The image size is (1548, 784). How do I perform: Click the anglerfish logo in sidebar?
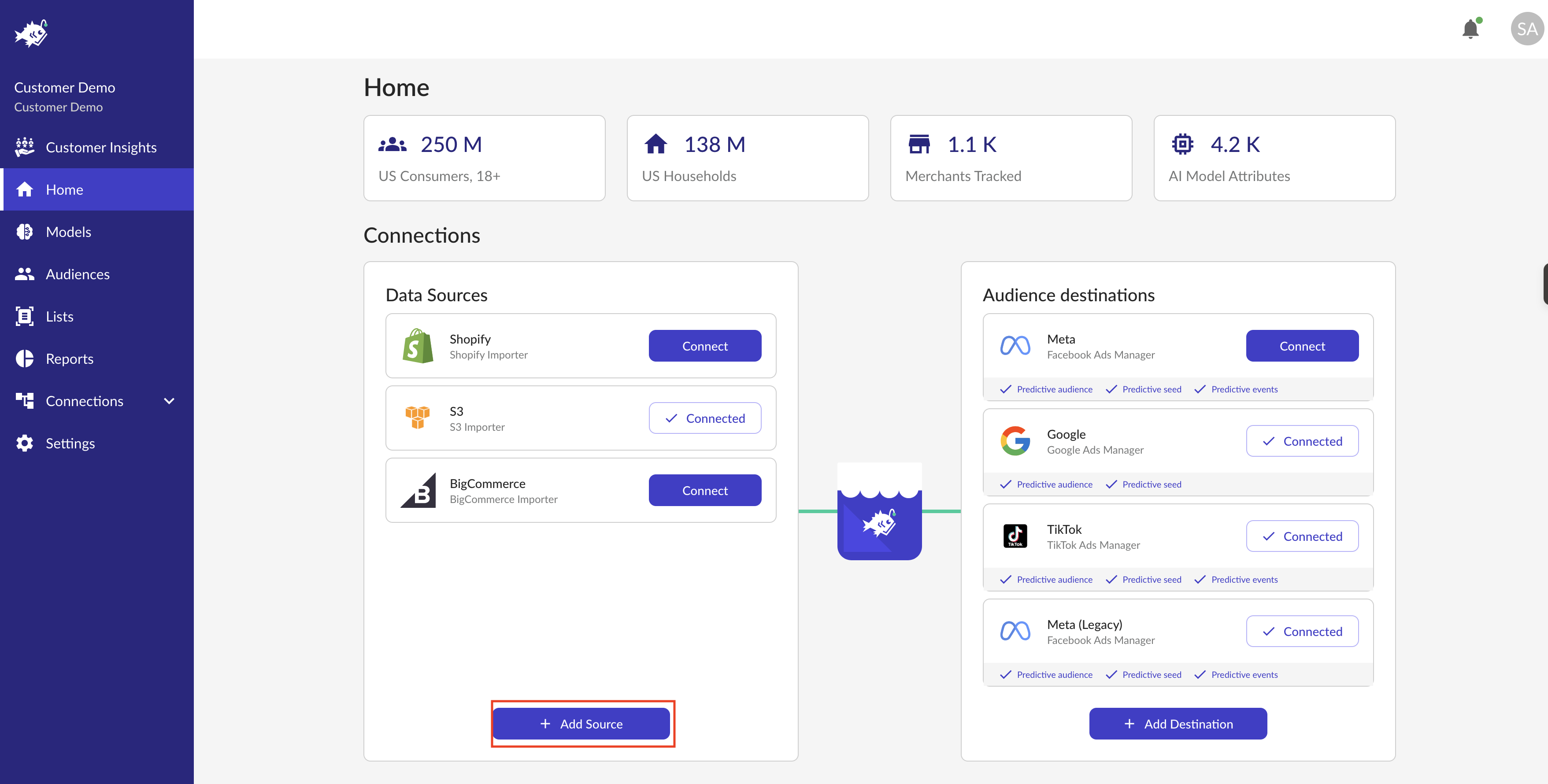31,33
